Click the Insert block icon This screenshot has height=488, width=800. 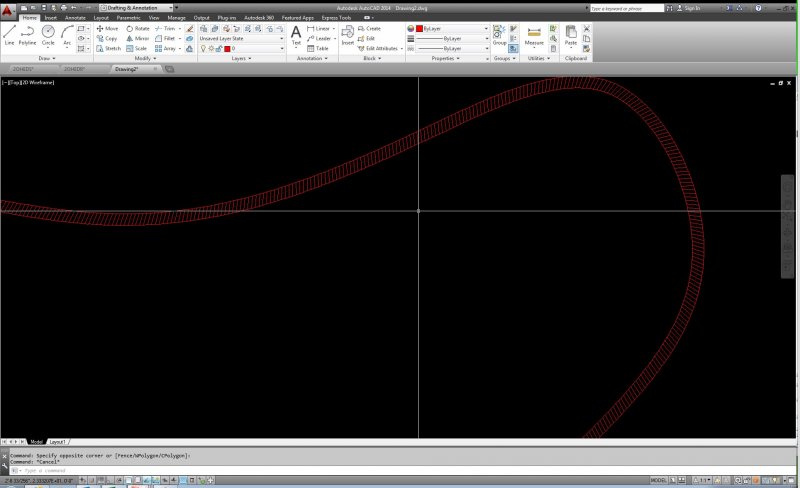coord(347,34)
